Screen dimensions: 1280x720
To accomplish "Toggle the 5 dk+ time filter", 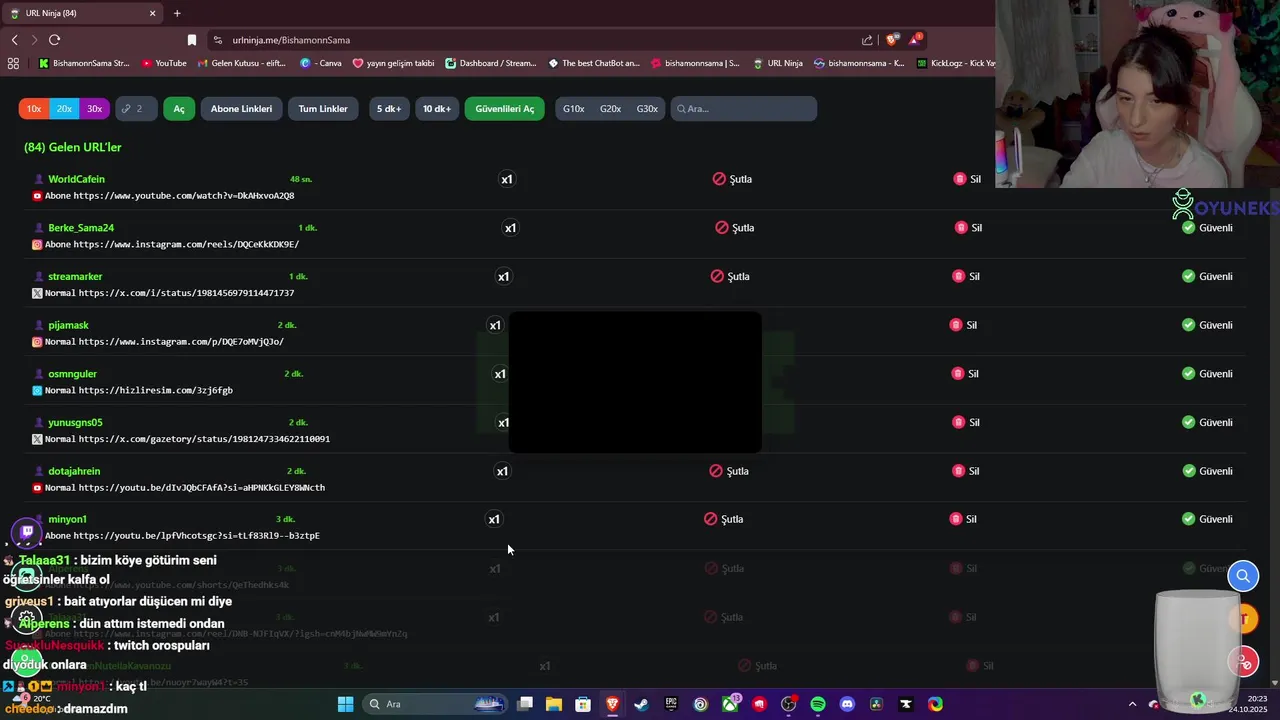I will pos(389,109).
